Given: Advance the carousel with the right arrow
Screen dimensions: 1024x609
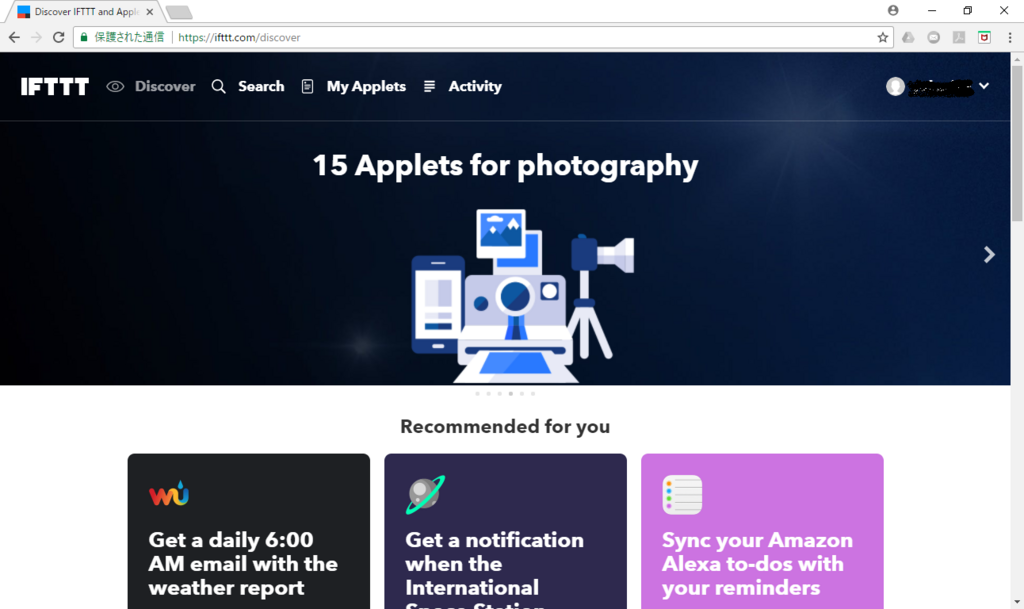Looking at the screenshot, I should pos(989,255).
